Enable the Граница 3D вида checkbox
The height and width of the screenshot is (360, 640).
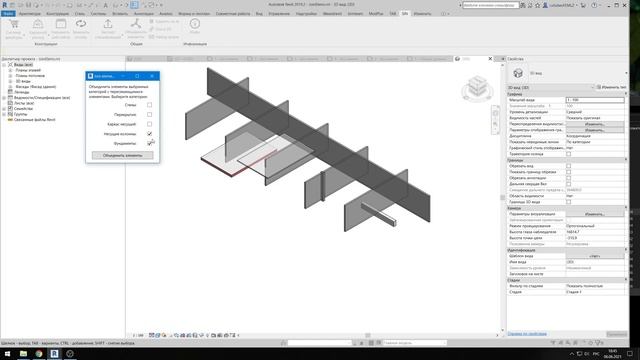point(568,202)
